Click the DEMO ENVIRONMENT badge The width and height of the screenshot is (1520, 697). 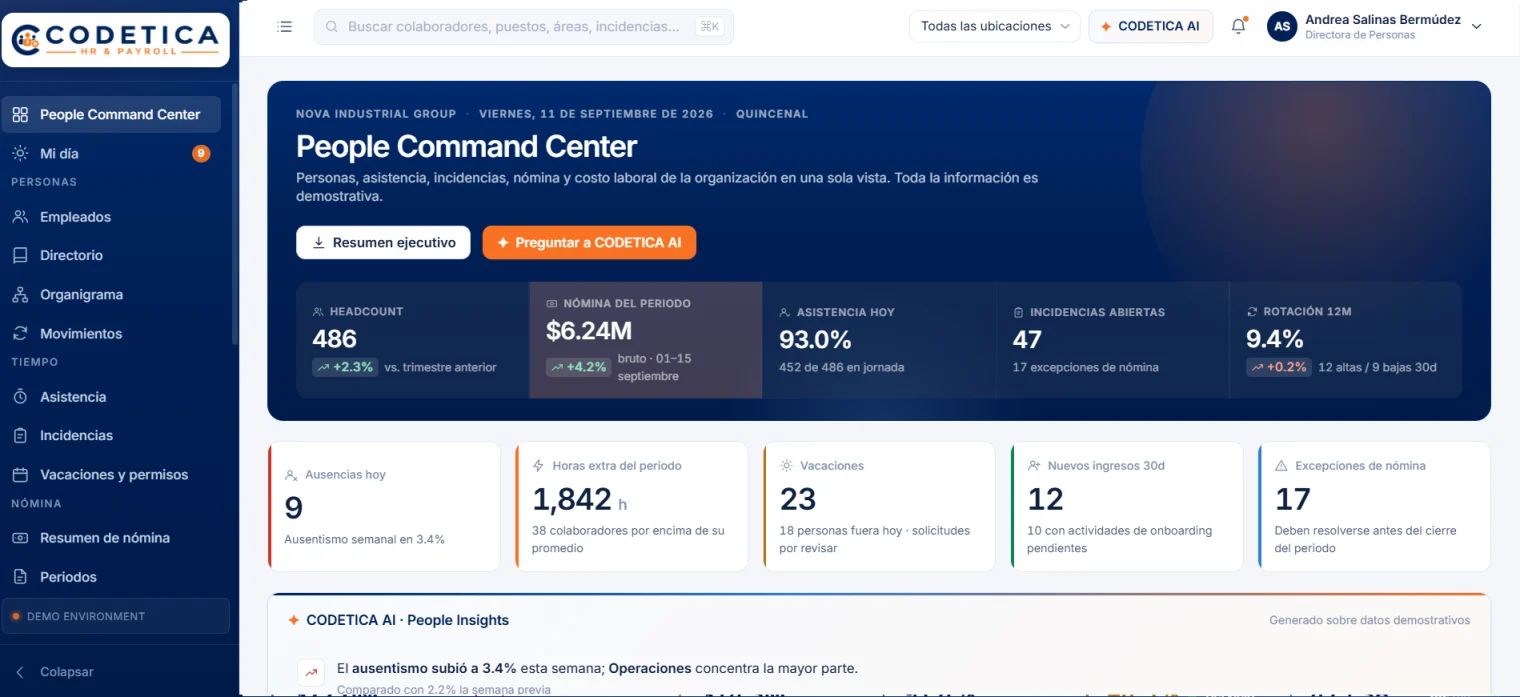(116, 616)
